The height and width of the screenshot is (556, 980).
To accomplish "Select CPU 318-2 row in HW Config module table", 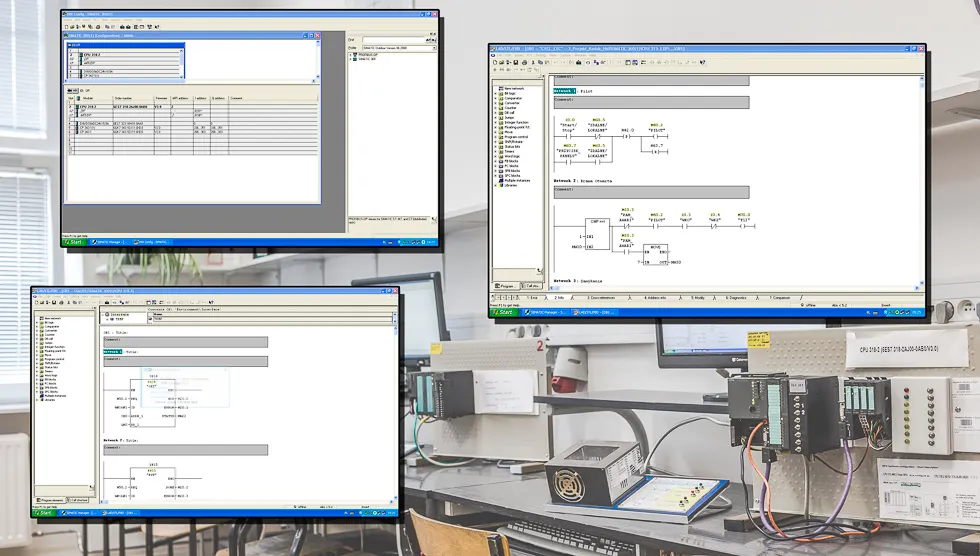I will click(192, 107).
